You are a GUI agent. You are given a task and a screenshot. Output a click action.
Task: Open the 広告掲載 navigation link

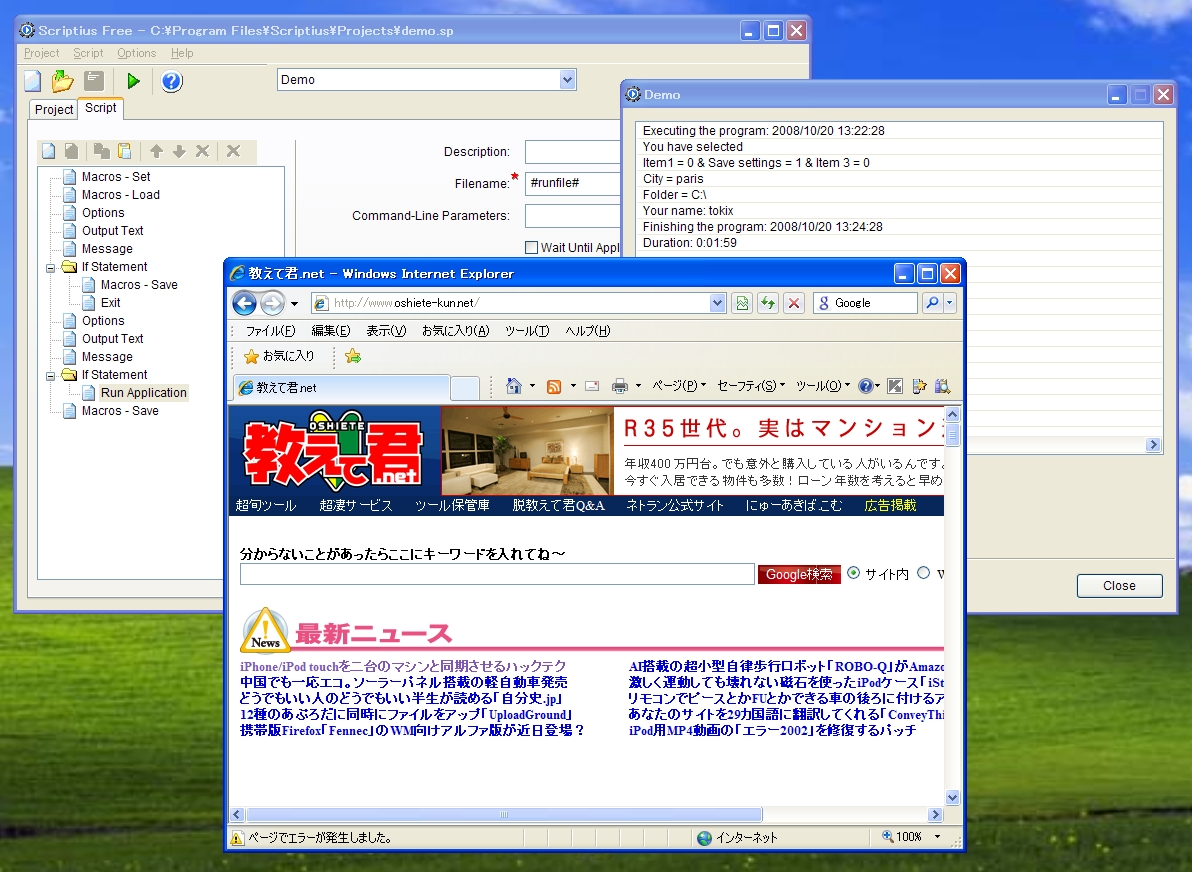tap(890, 506)
